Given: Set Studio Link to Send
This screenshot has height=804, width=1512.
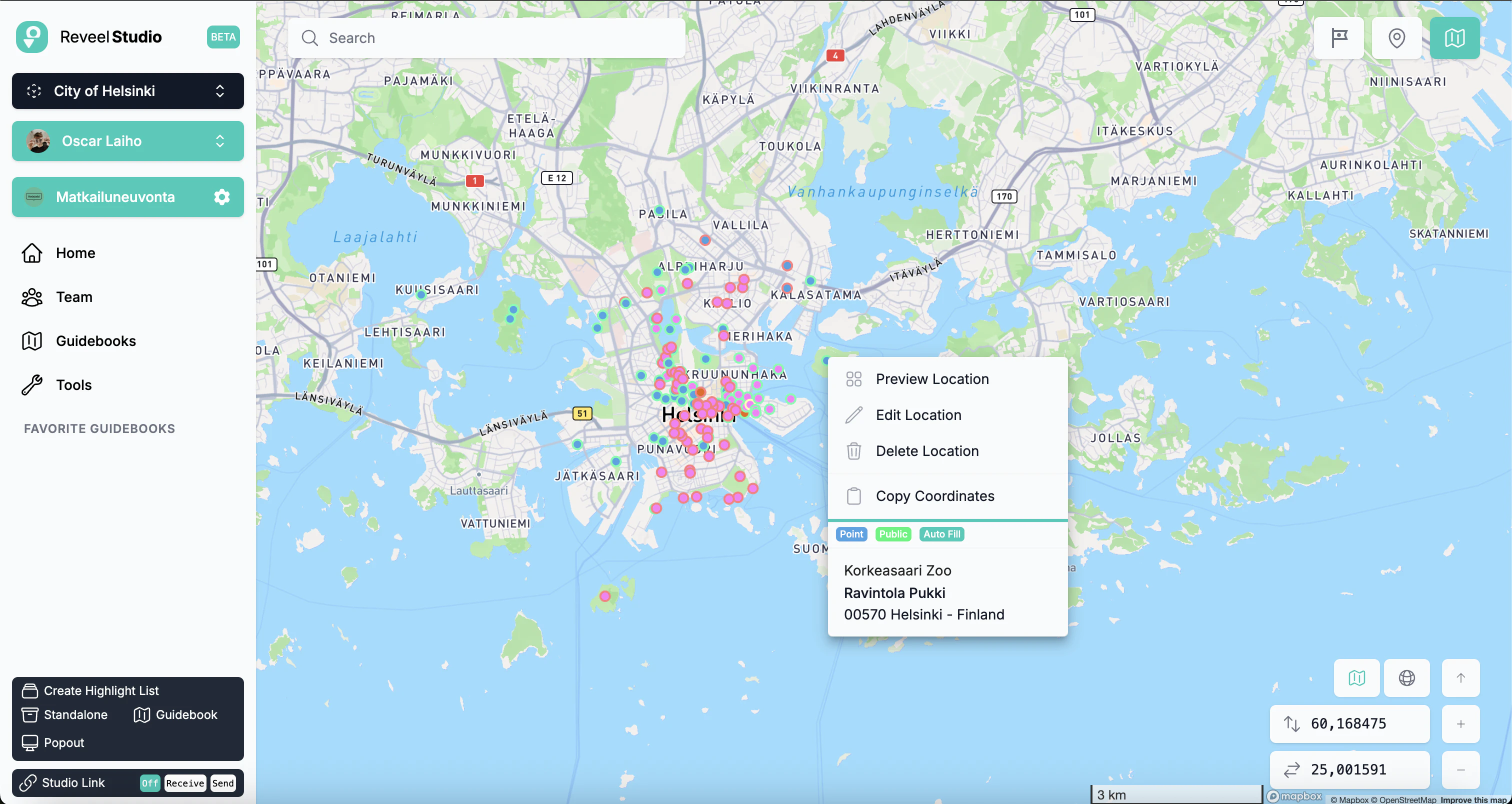Looking at the screenshot, I should pyautogui.click(x=223, y=783).
